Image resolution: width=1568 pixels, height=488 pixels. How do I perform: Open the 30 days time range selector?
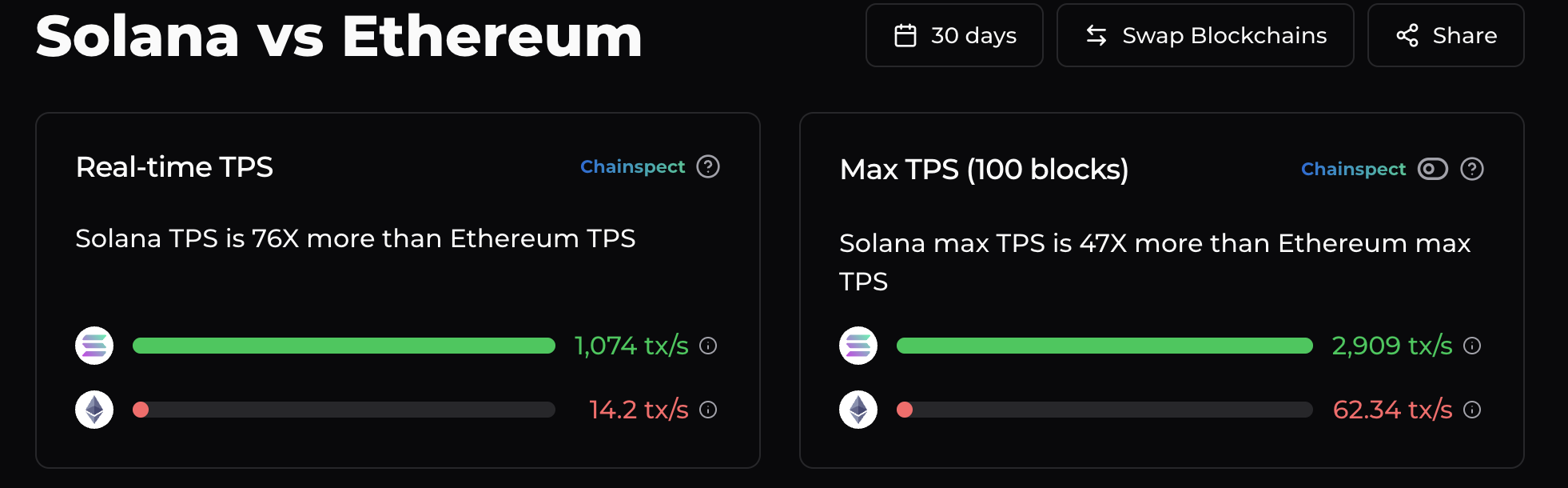(x=954, y=34)
